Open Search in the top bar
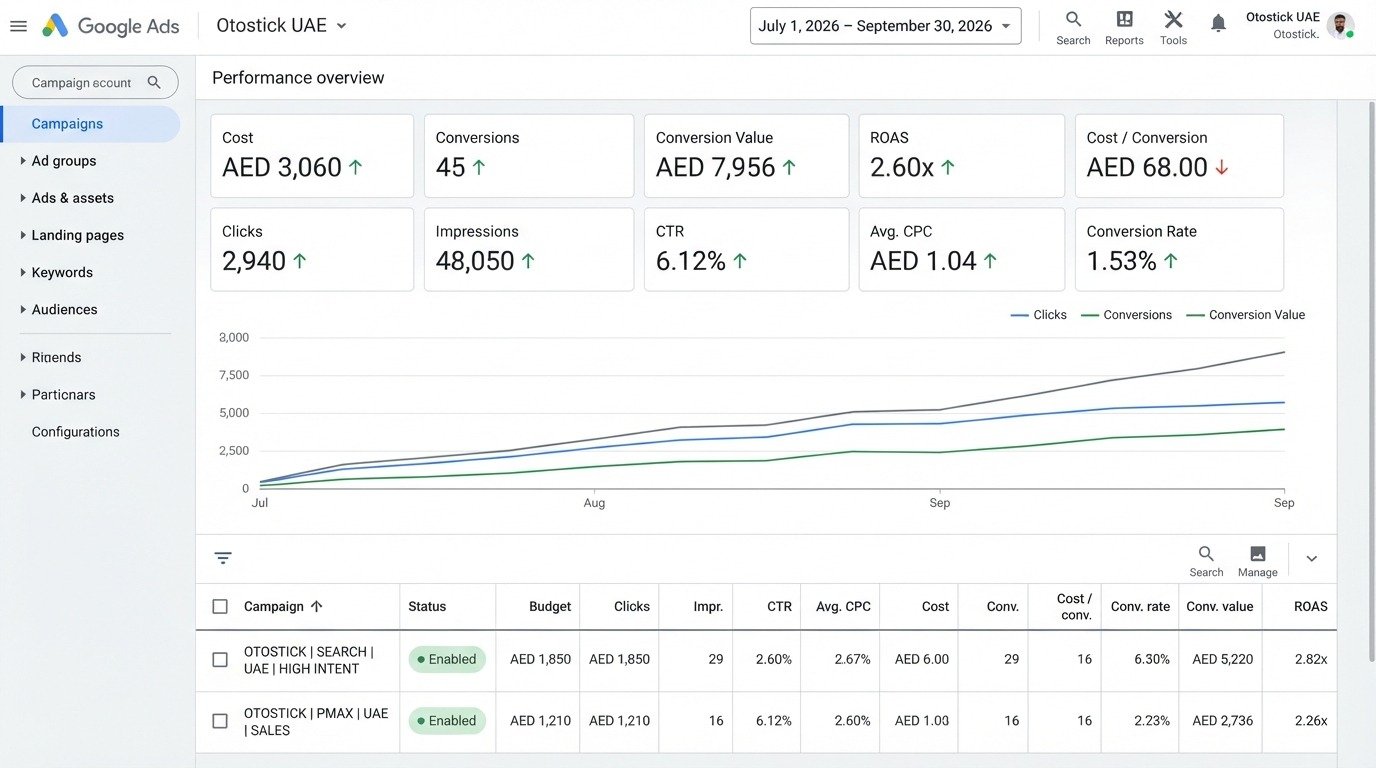The height and width of the screenshot is (768, 1376). pyautogui.click(x=1073, y=28)
